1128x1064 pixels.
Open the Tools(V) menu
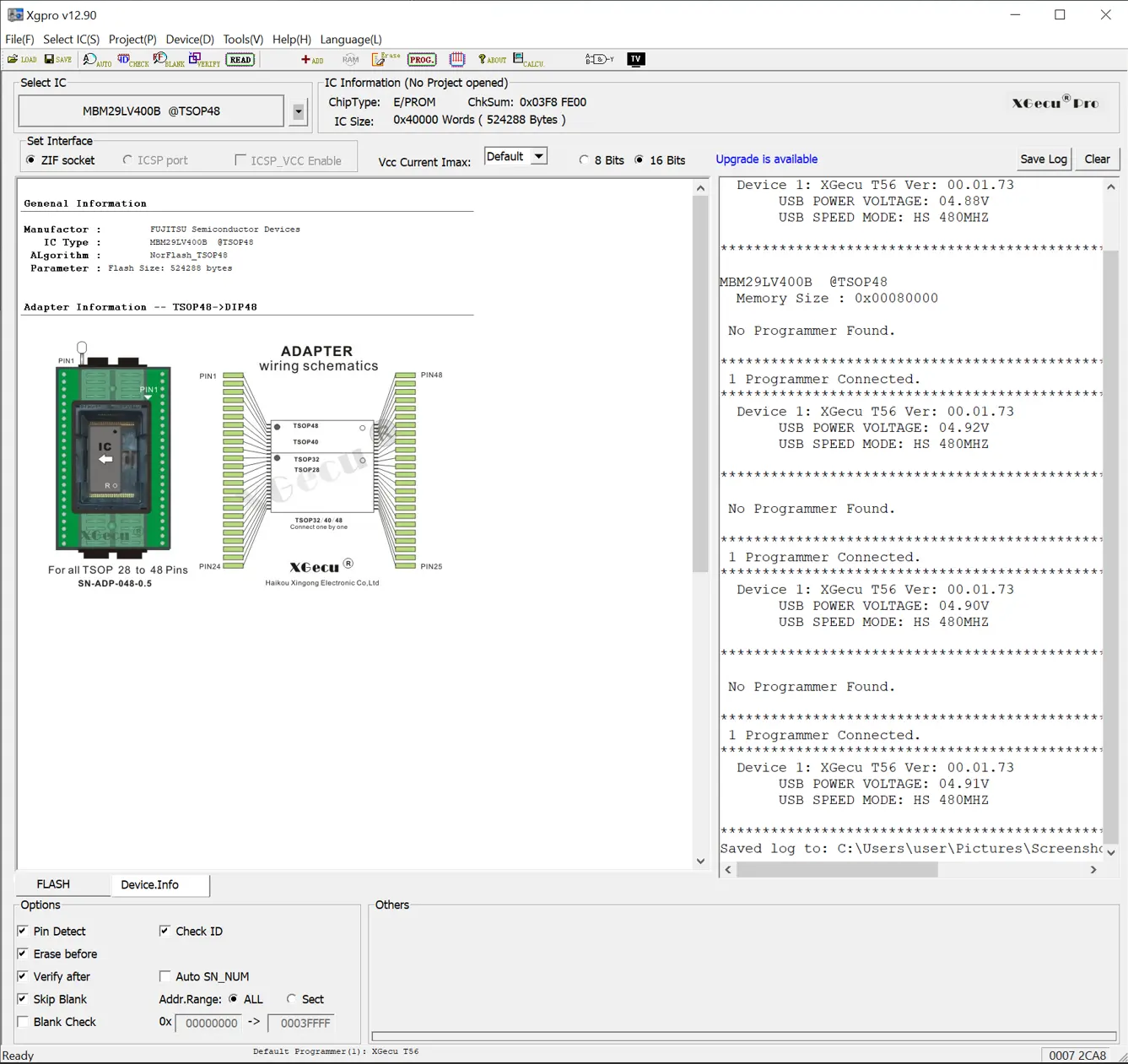pyautogui.click(x=243, y=40)
